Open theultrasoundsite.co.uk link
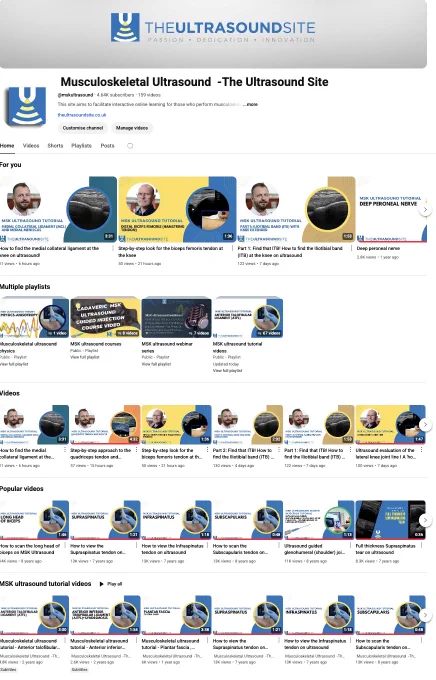Viewport: 436px width, 680px height. [x=82, y=115]
